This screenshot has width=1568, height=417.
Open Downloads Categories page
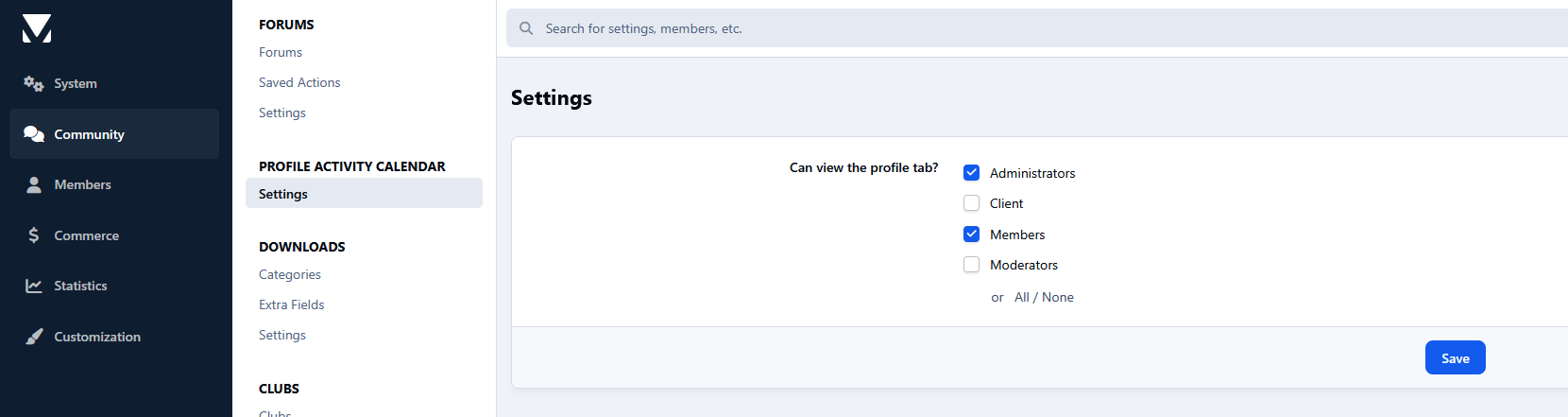point(290,274)
